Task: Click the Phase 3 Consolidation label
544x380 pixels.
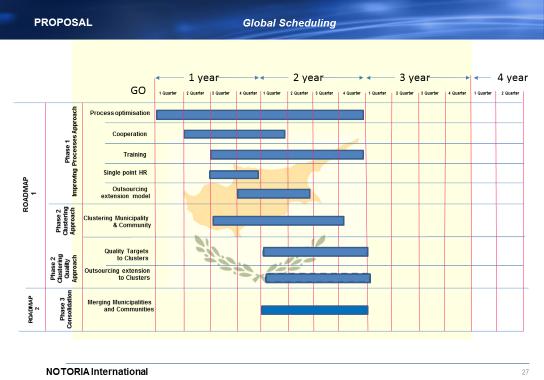Action: point(66,309)
